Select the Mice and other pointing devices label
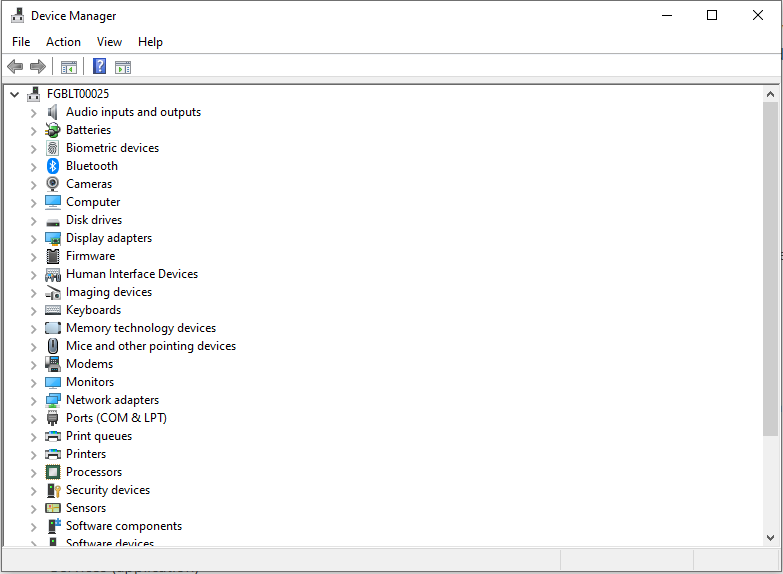 tap(151, 346)
